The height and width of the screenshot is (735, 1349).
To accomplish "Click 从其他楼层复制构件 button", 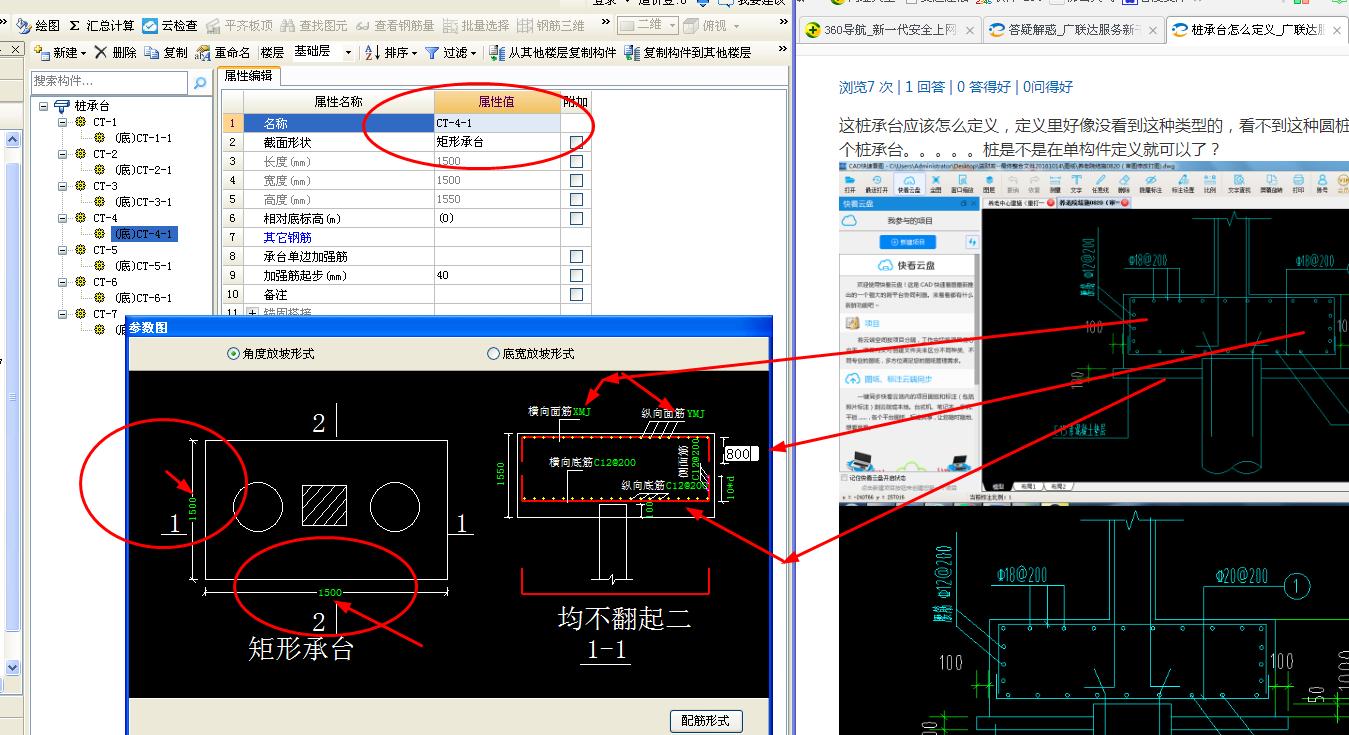I will pos(553,52).
